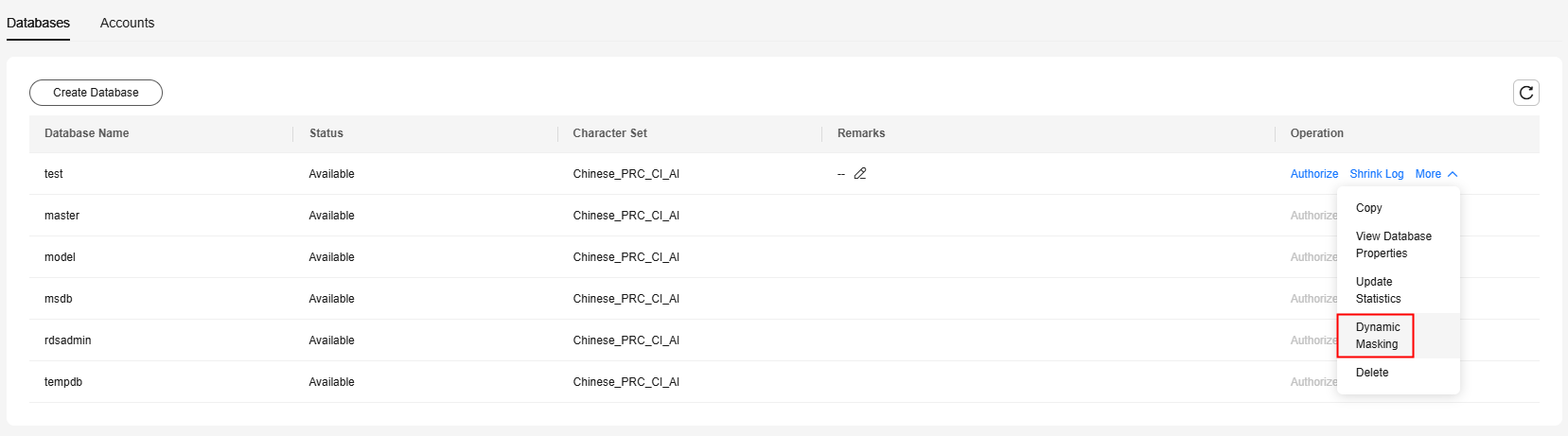The height and width of the screenshot is (436, 1568).
Task: Click the Database Name column header
Action: click(86, 133)
